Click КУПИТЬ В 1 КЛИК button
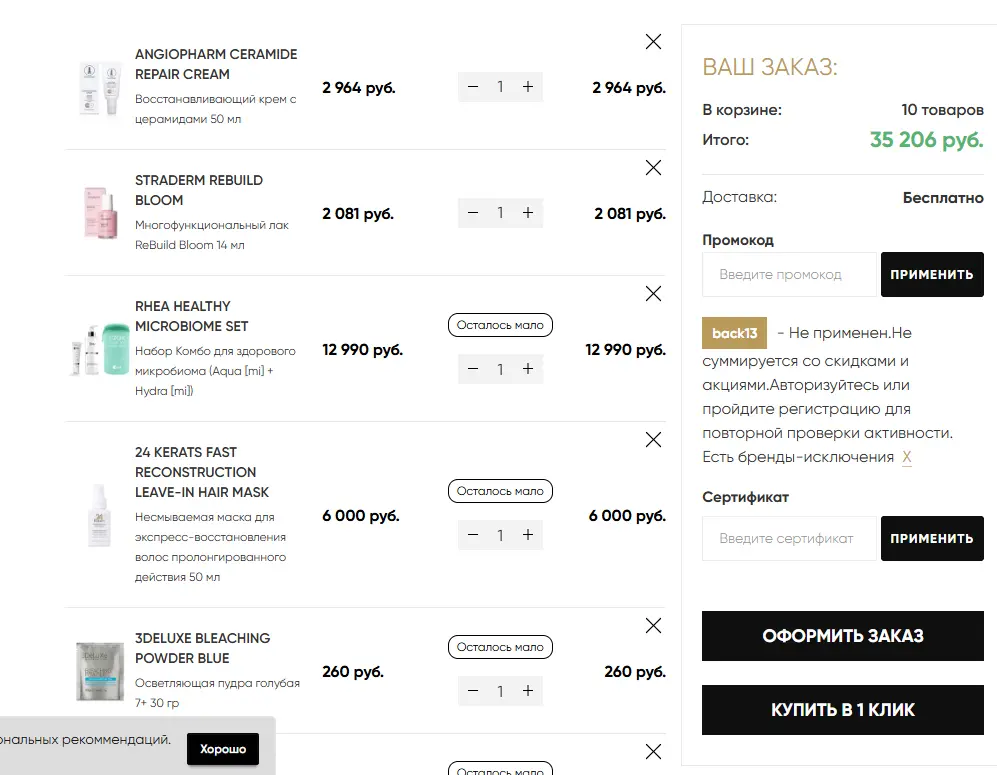 pos(842,710)
